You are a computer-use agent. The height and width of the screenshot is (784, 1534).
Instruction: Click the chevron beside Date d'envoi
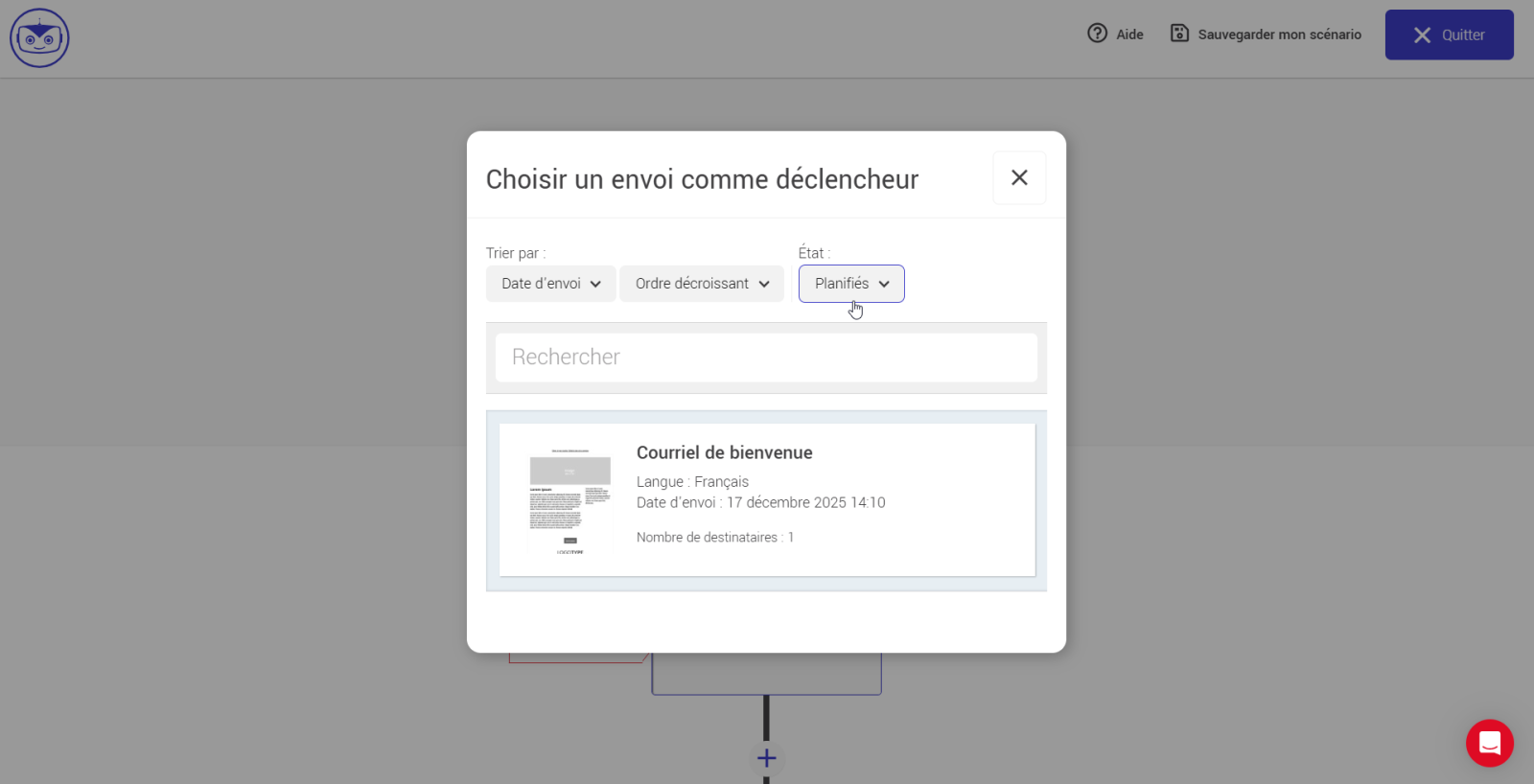point(595,284)
